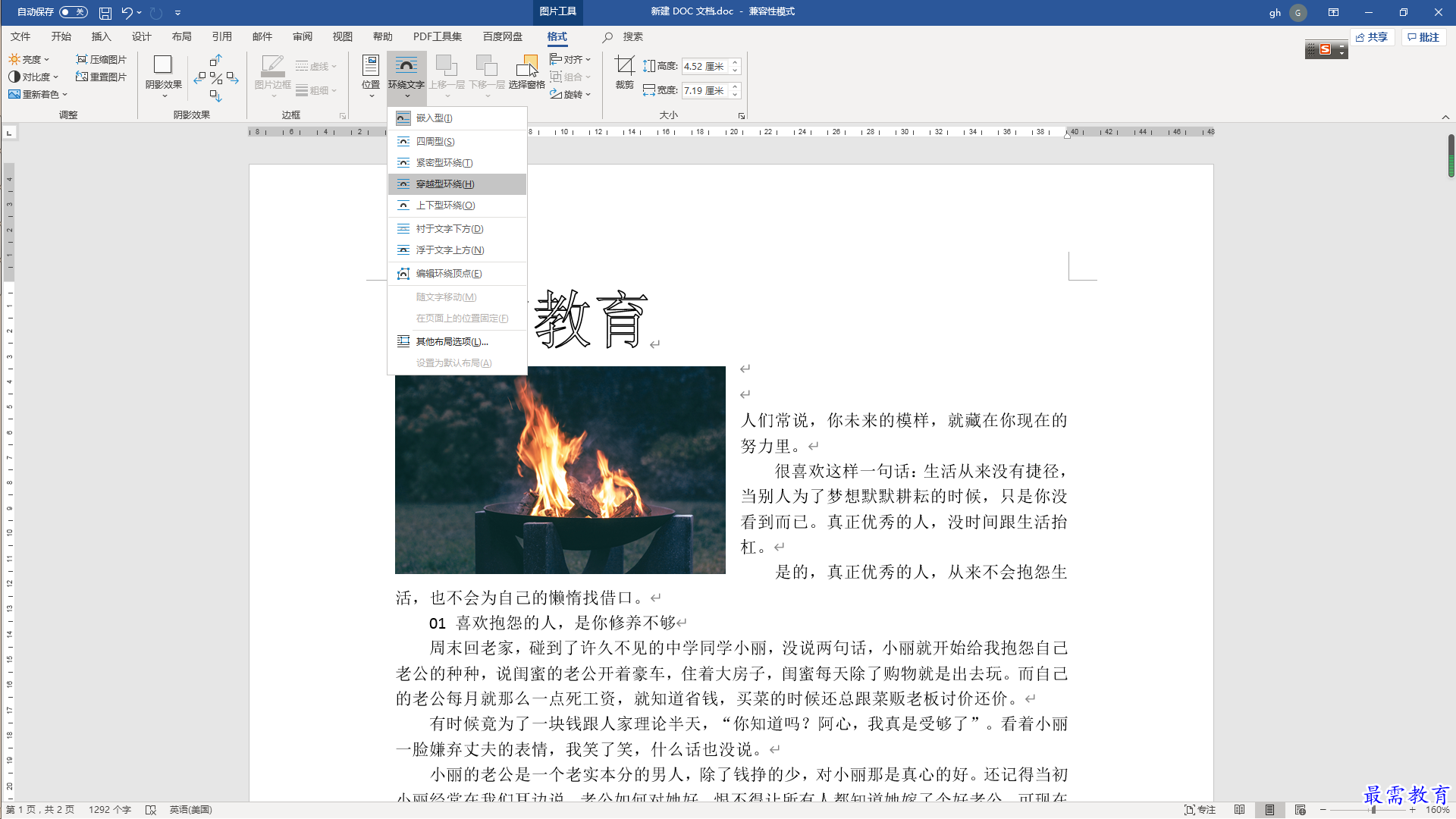Nudge shadow down arrow icon
The height and width of the screenshot is (819, 1456).
coord(216,96)
